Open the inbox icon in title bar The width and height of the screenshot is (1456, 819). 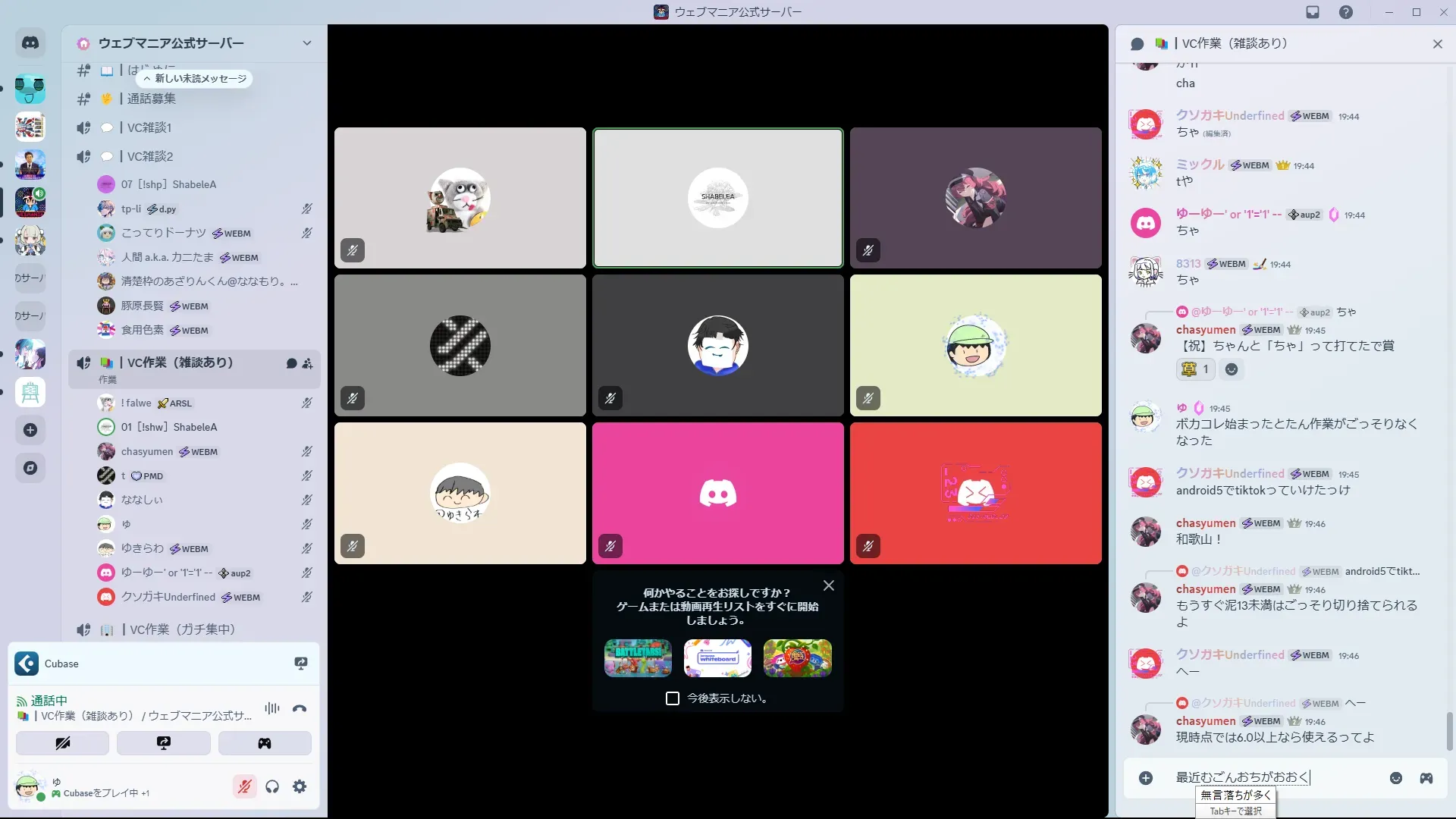(1313, 12)
